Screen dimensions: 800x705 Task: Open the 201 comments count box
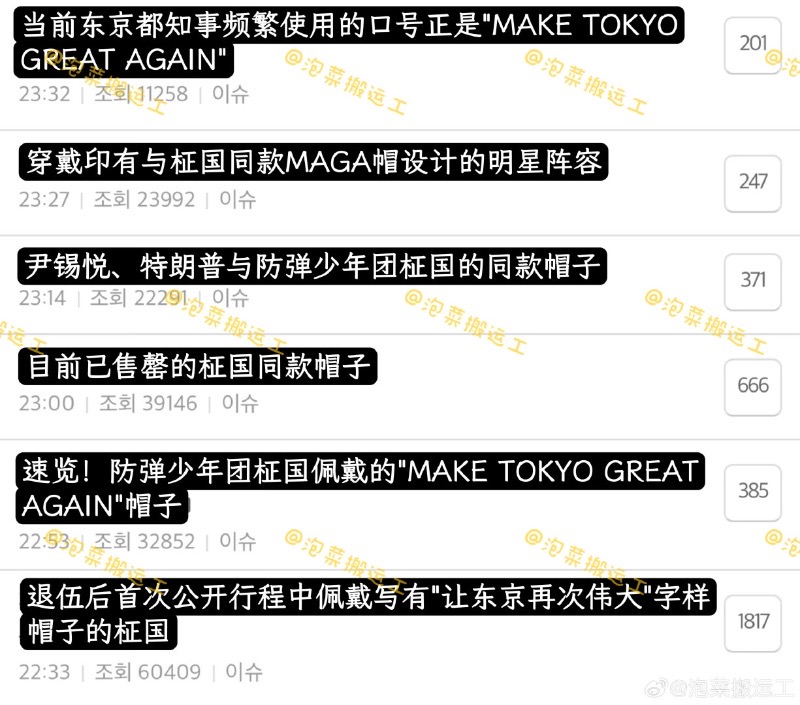(x=753, y=45)
